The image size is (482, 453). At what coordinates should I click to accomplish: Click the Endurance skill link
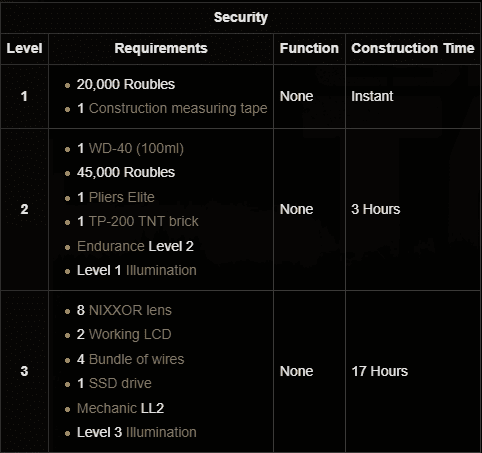point(111,246)
